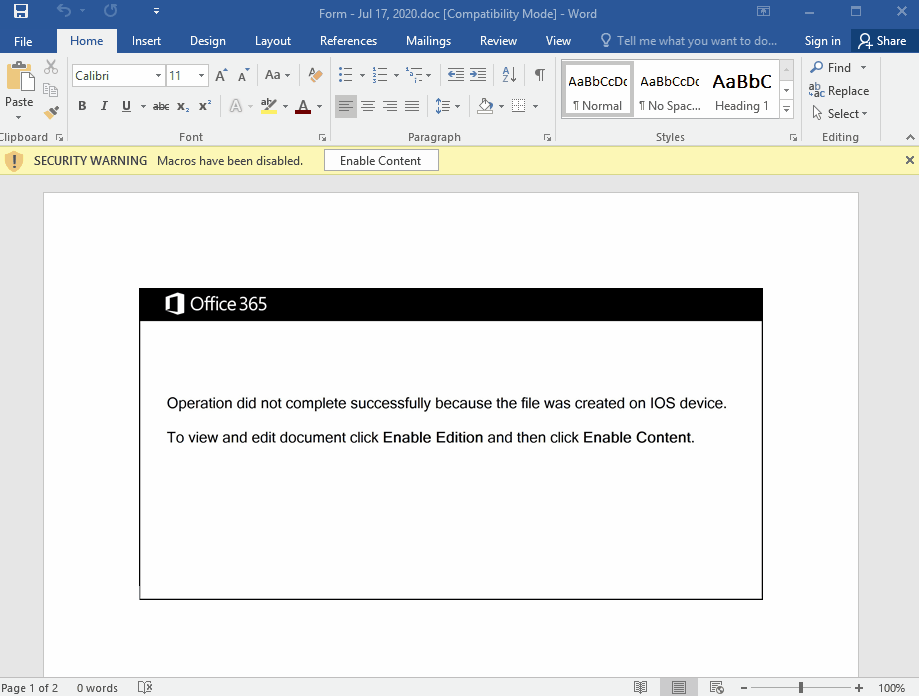The width and height of the screenshot is (919, 696).
Task: Open Borders dropdown arrow
Action: [x=535, y=107]
